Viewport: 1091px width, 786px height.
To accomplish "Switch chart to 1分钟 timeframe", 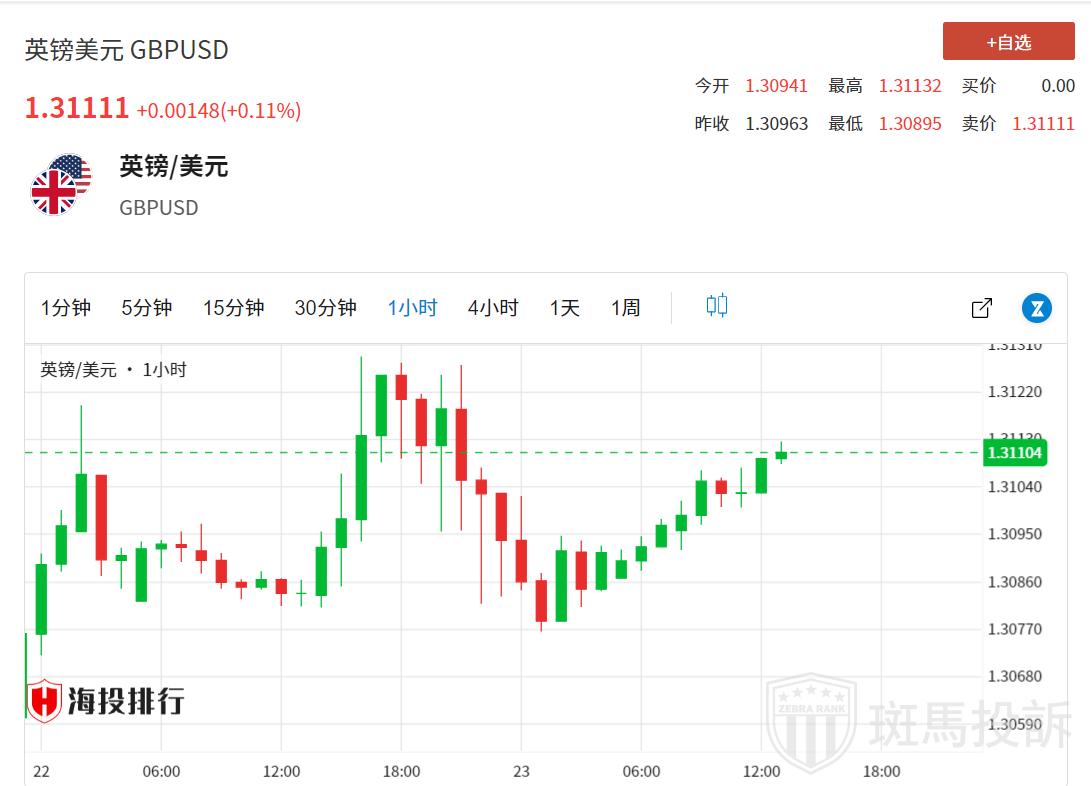I will (x=66, y=308).
